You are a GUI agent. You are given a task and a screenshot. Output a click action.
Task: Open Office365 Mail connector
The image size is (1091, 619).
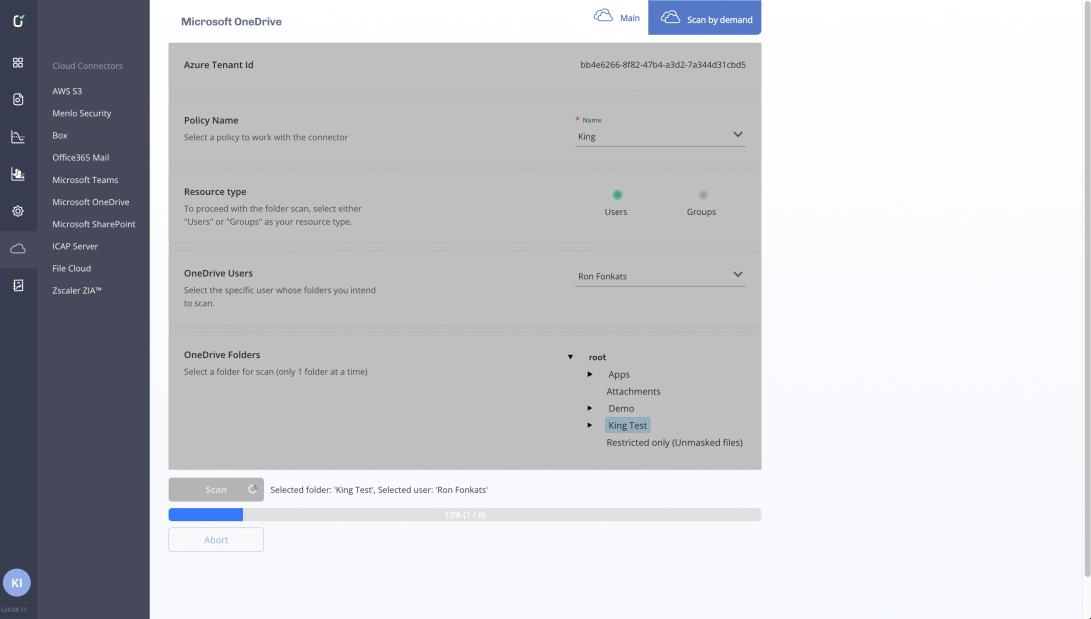click(81, 158)
